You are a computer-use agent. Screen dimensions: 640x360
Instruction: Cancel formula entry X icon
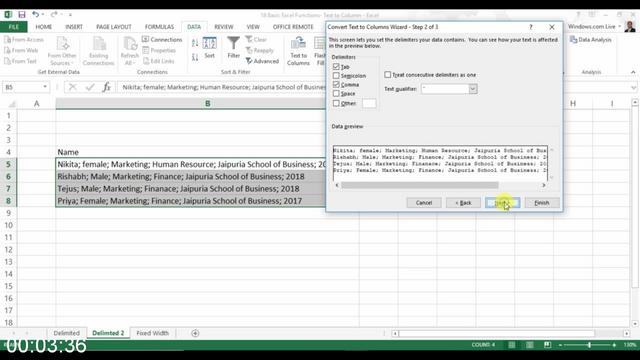click(x=73, y=87)
